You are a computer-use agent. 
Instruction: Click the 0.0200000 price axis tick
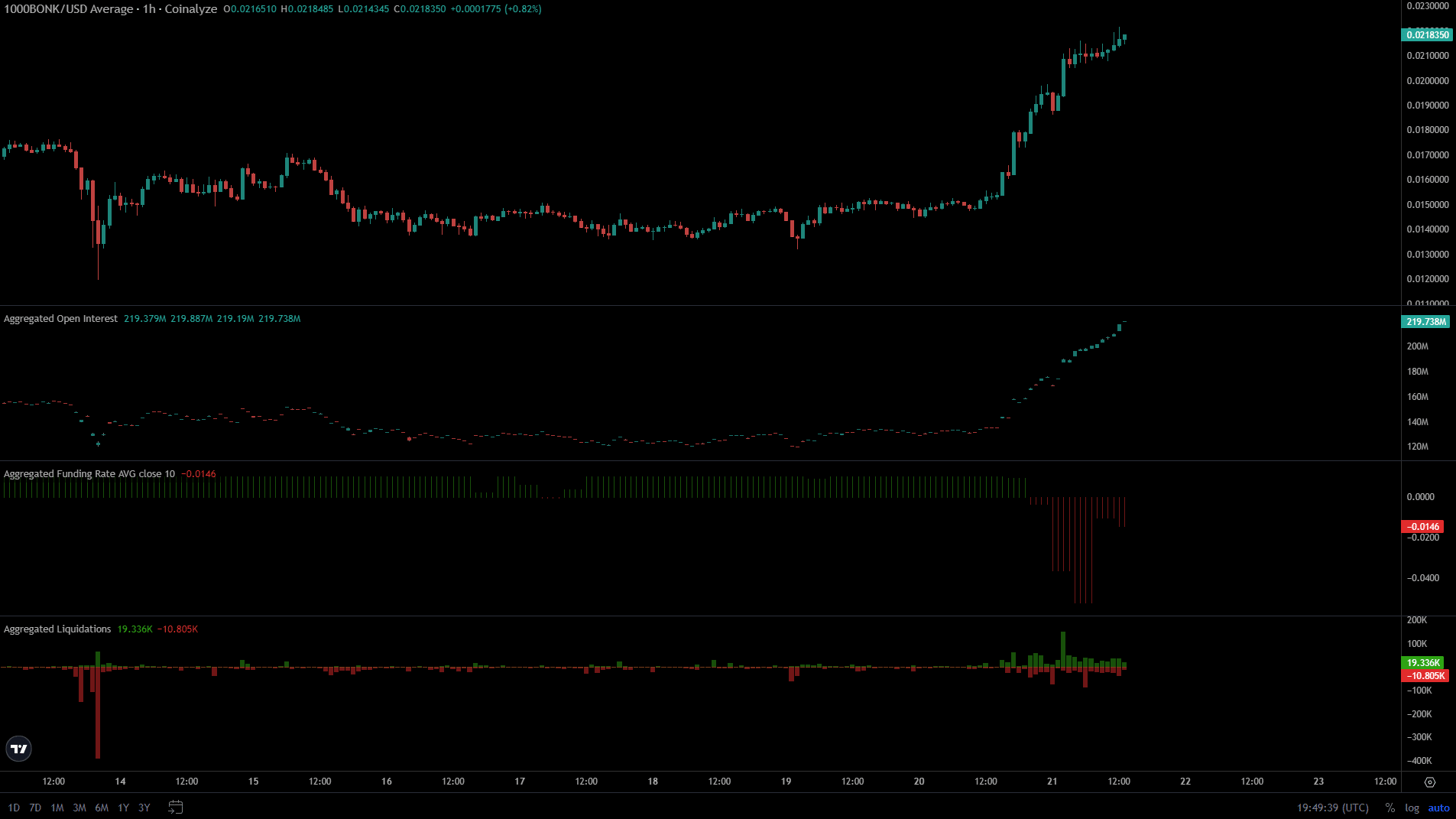[x=1428, y=81]
